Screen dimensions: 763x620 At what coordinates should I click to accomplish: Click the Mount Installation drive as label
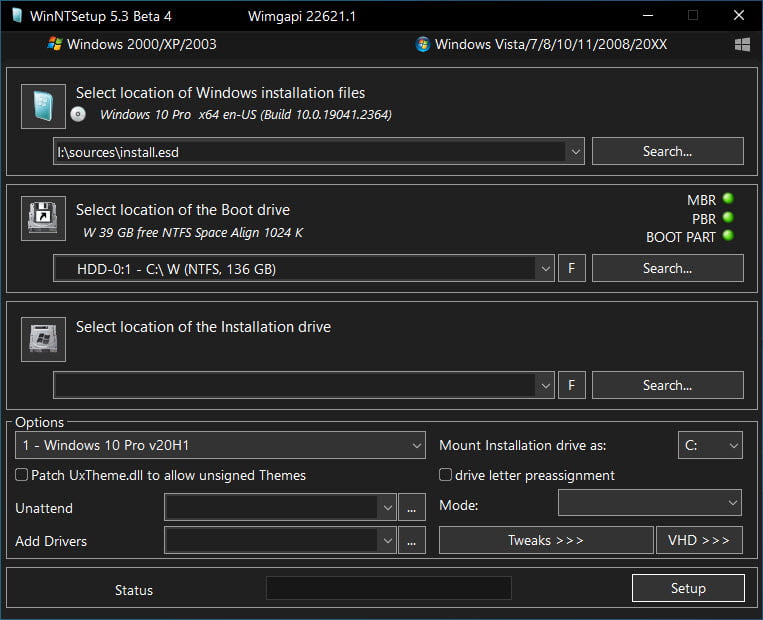tap(523, 445)
